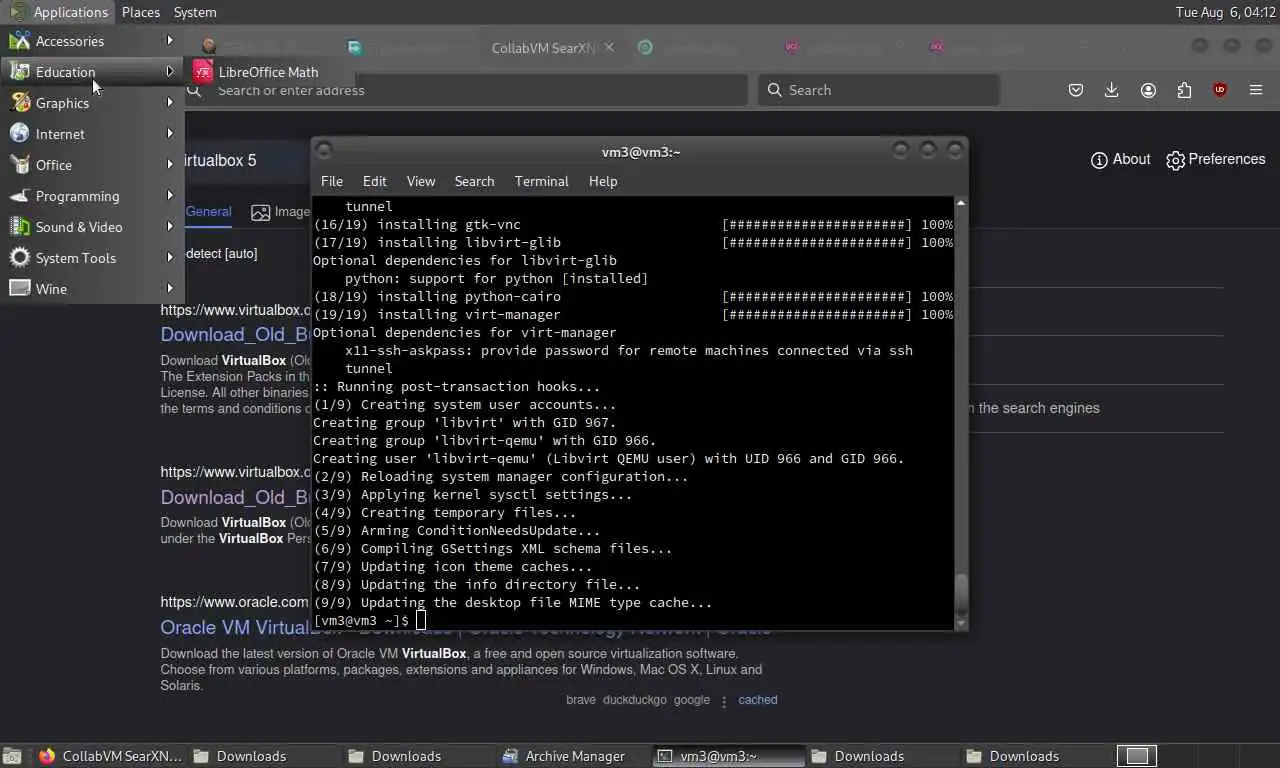Open terminal Terminal menu
1280x768 pixels.
coord(542,181)
